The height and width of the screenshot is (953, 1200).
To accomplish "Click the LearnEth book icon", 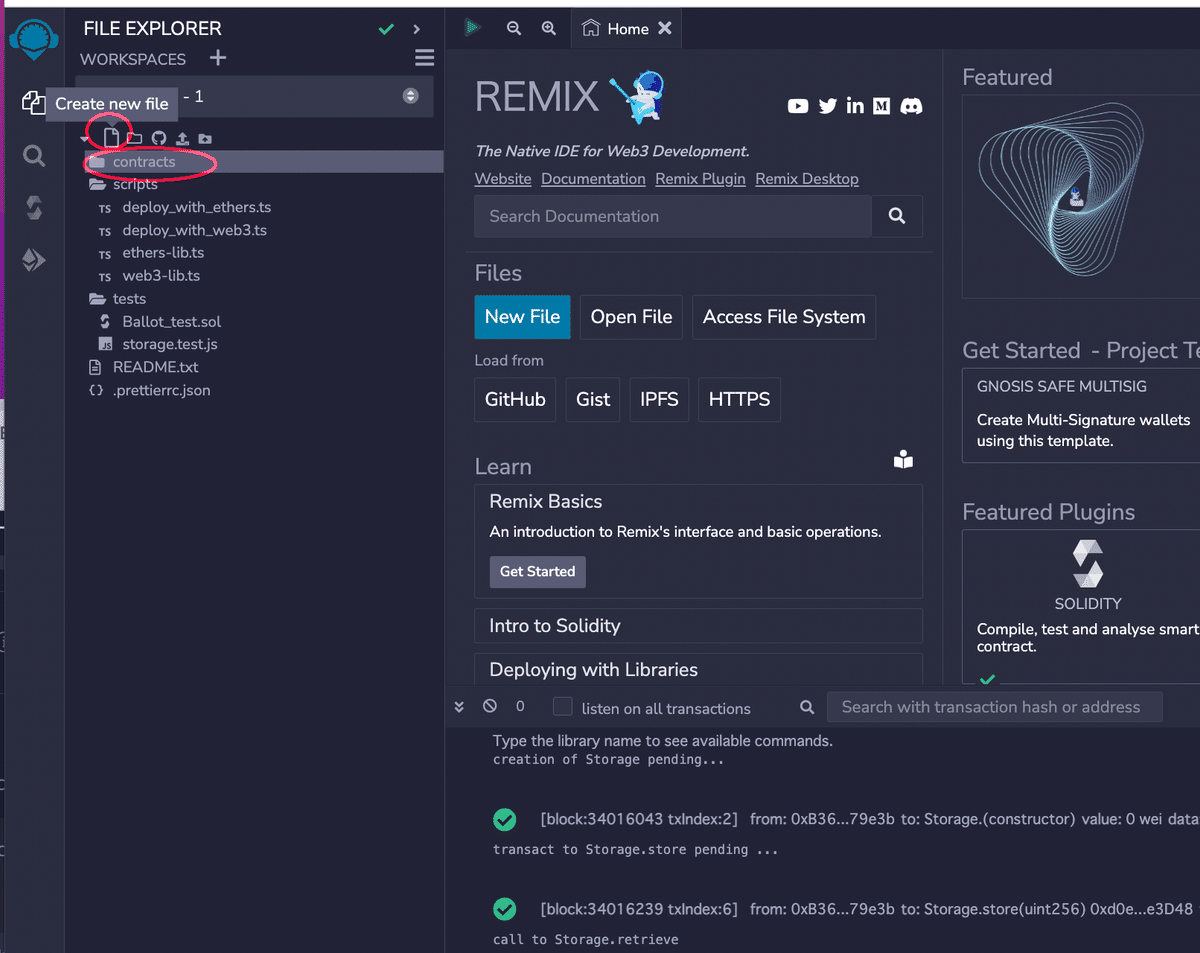I will click(903, 460).
